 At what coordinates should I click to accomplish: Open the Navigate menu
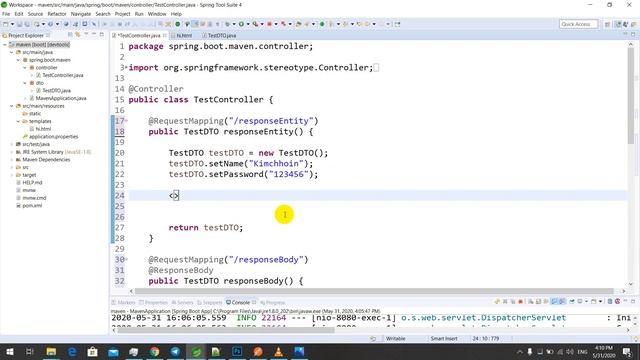[x=81, y=14]
